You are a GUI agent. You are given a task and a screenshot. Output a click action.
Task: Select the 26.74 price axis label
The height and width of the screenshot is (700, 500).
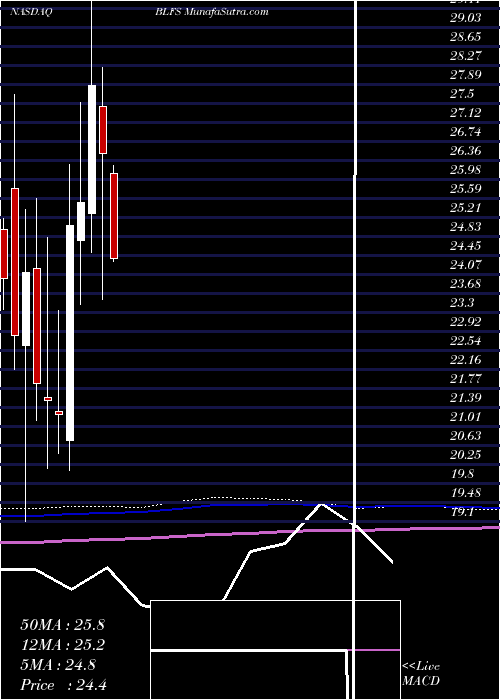coord(466,132)
